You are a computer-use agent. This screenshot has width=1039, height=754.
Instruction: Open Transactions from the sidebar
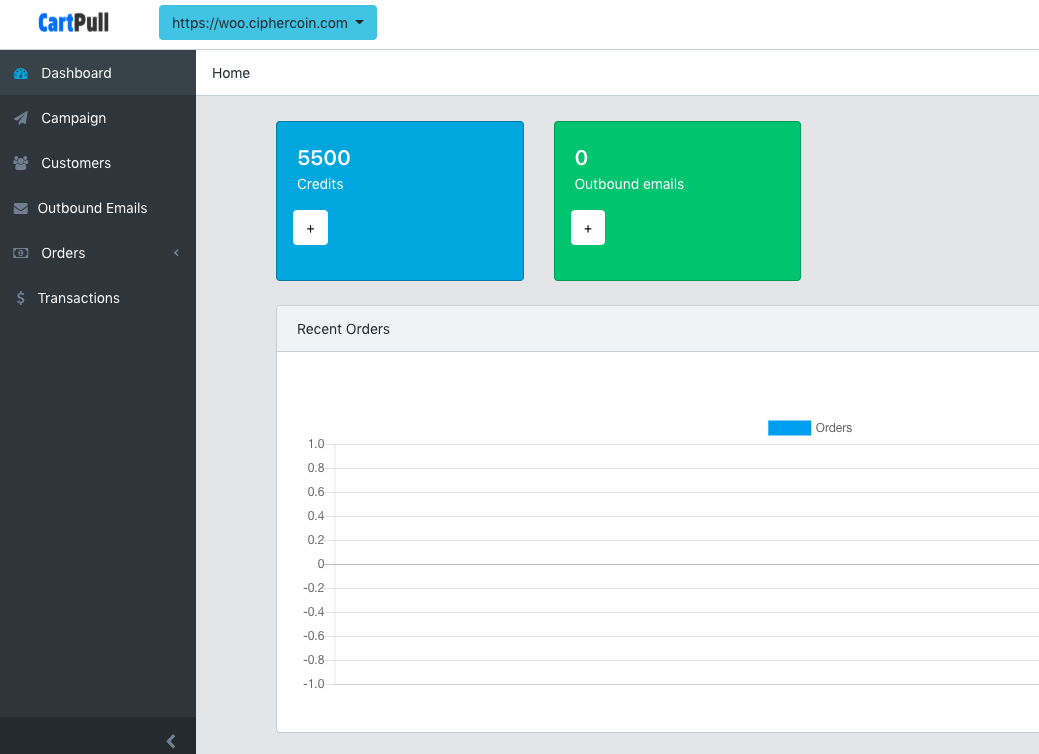pyautogui.click(x=78, y=298)
